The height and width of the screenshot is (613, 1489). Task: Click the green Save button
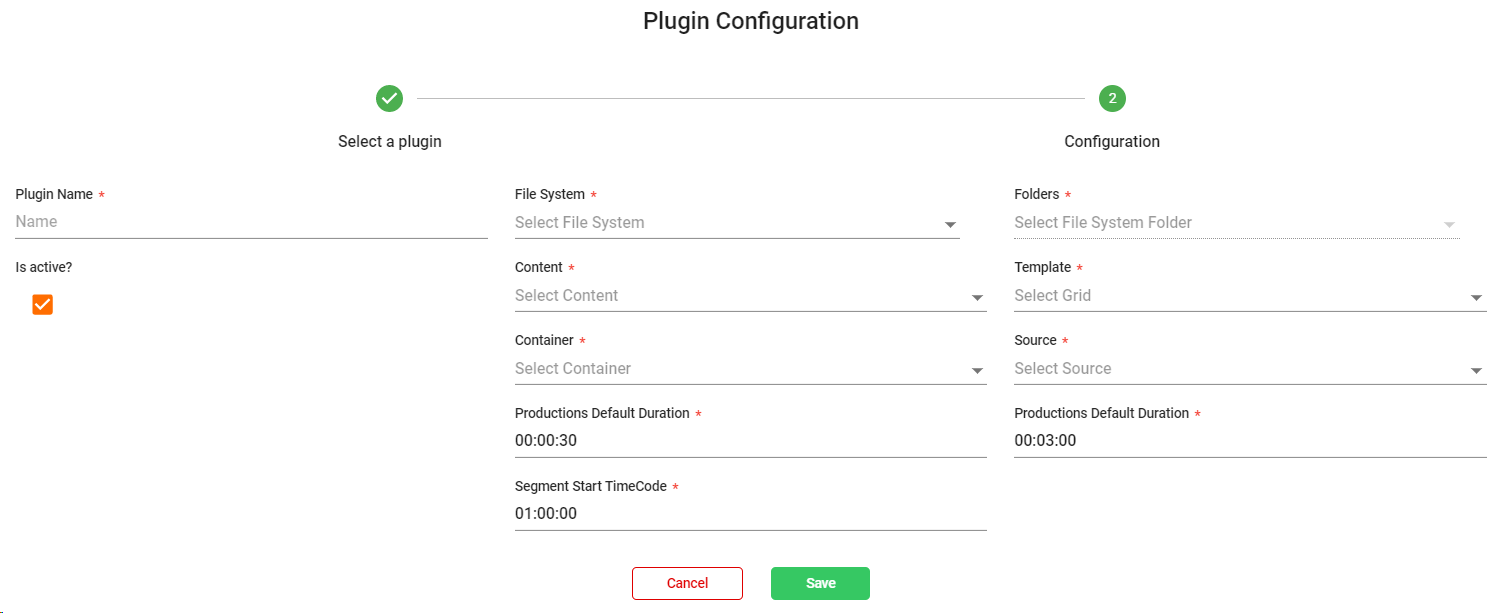click(x=820, y=583)
